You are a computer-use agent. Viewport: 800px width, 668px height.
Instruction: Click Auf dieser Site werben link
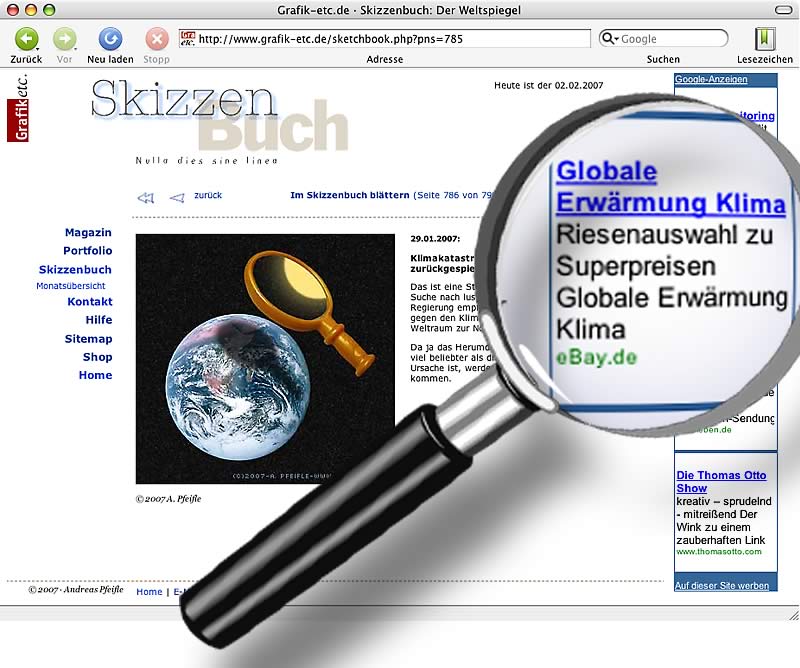tap(722, 586)
